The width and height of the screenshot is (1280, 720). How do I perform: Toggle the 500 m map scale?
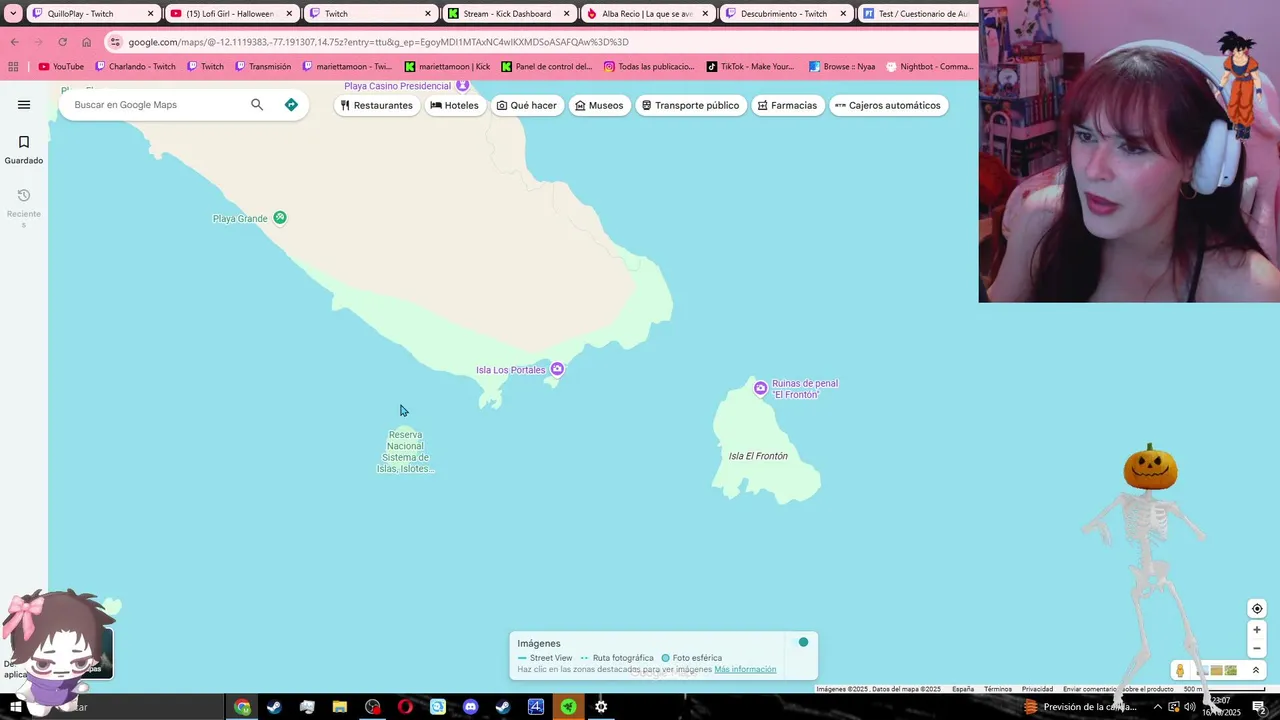coord(1224,689)
